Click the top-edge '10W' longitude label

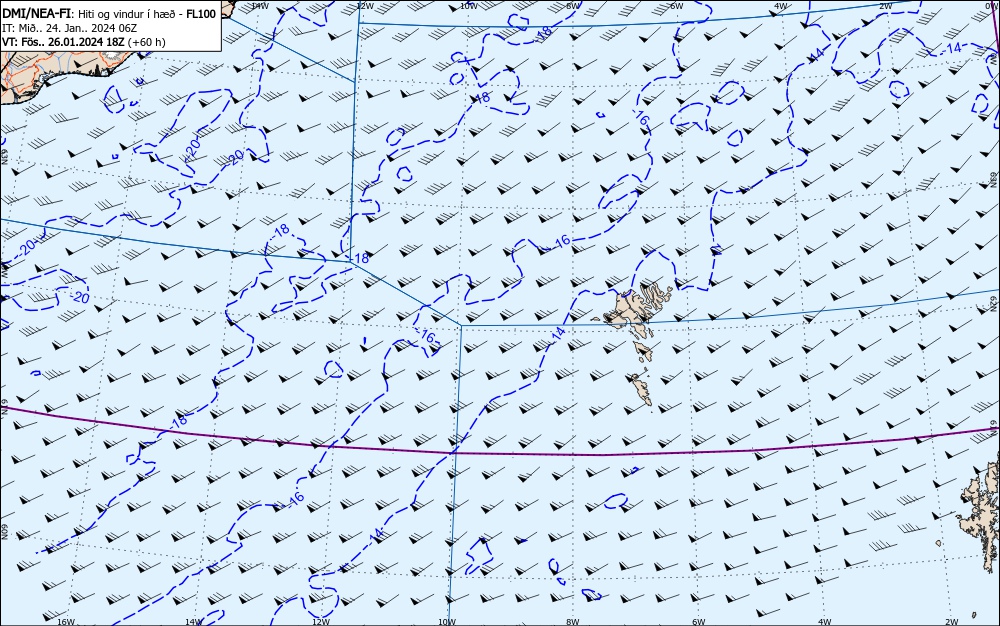tap(468, 5)
